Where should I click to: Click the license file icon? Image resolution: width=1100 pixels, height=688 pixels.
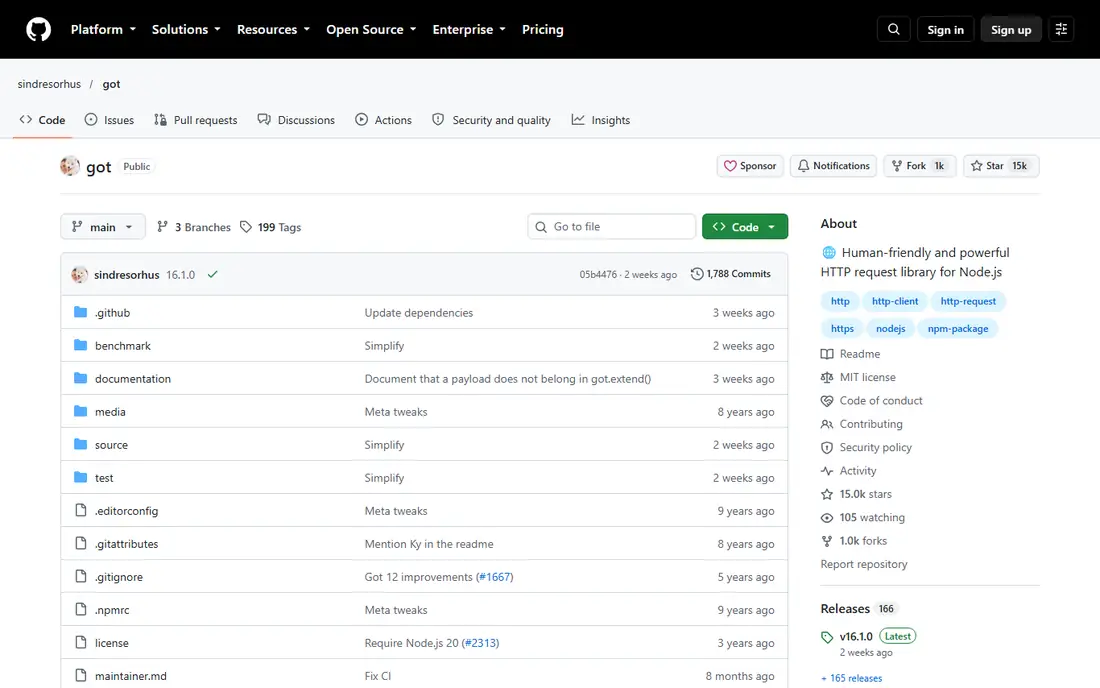pyautogui.click(x=81, y=642)
